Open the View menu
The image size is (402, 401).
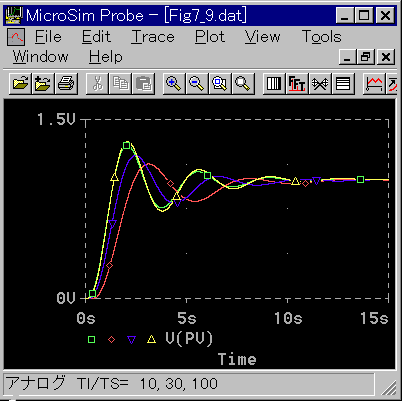click(x=263, y=37)
